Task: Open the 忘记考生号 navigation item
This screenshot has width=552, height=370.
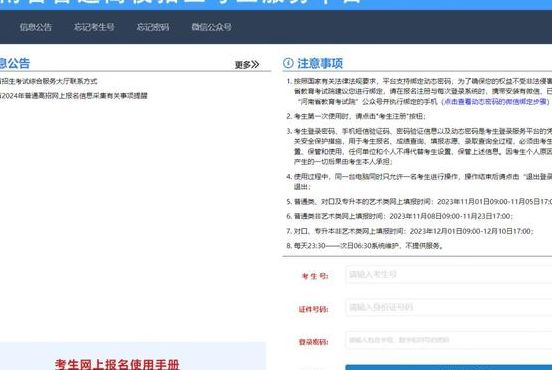Action: pyautogui.click(x=94, y=27)
